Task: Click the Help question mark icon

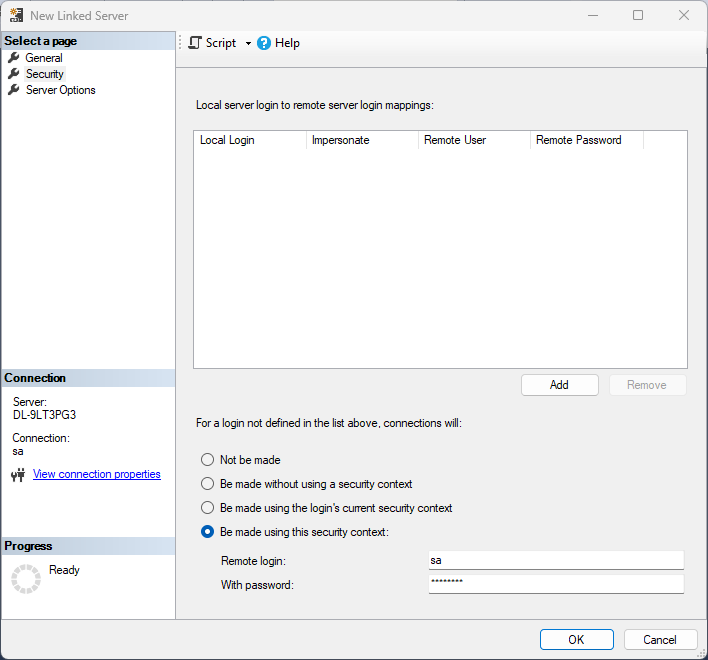Action: [264, 43]
